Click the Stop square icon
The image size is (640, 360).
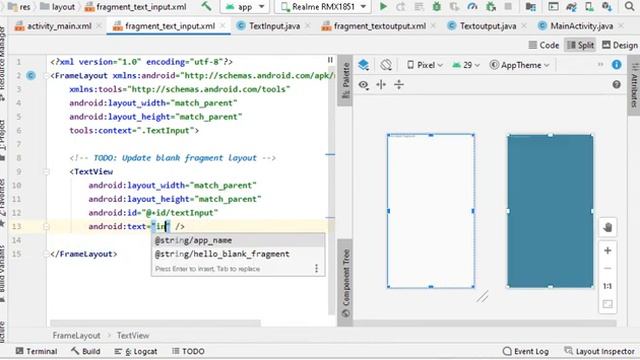508,7
